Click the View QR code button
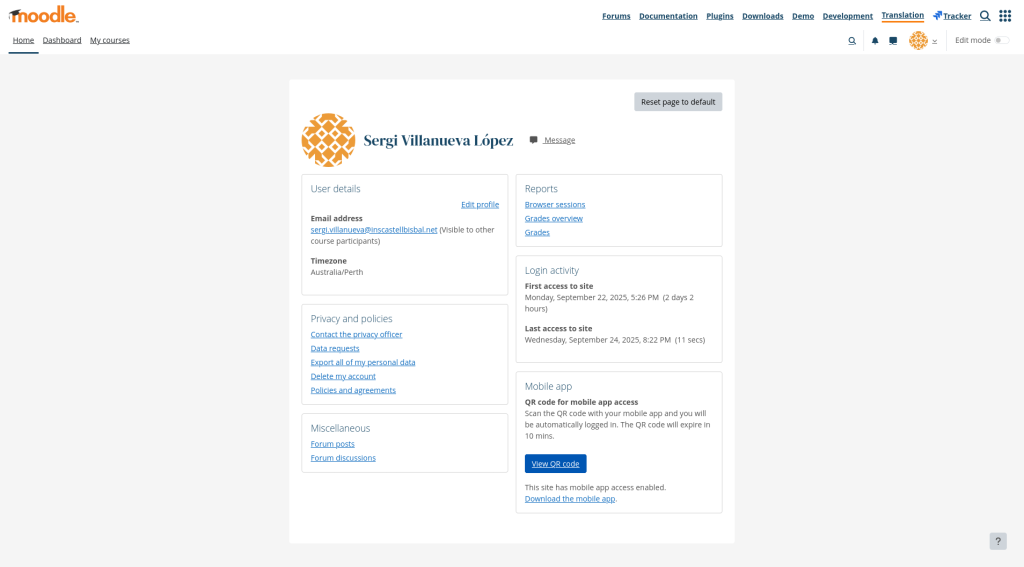Screen dimensions: 1024x567 click(x=555, y=464)
